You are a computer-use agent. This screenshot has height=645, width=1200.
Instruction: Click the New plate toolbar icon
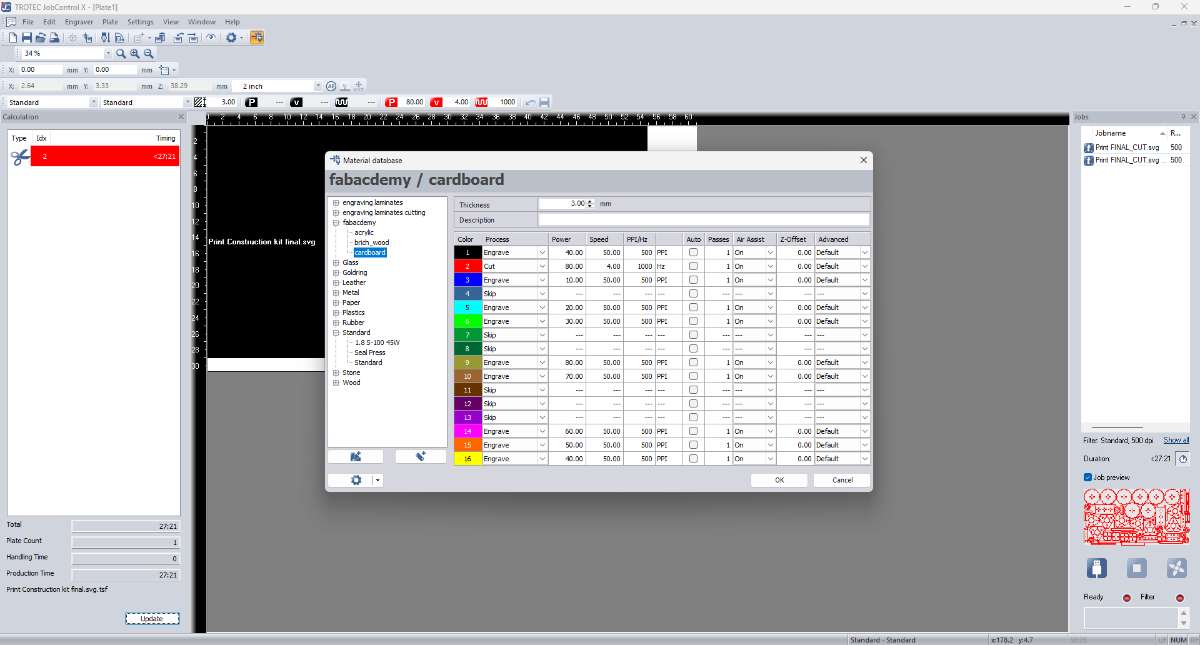(x=12, y=37)
